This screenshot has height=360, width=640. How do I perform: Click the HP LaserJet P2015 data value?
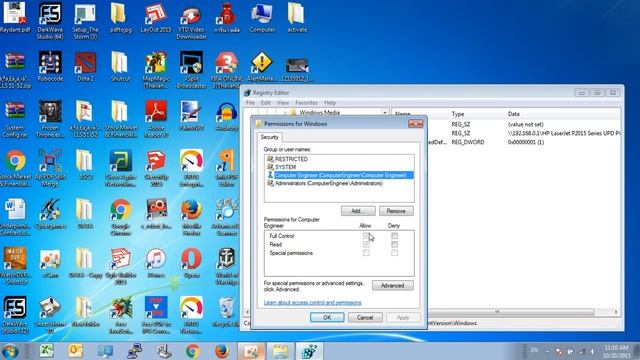click(564, 133)
